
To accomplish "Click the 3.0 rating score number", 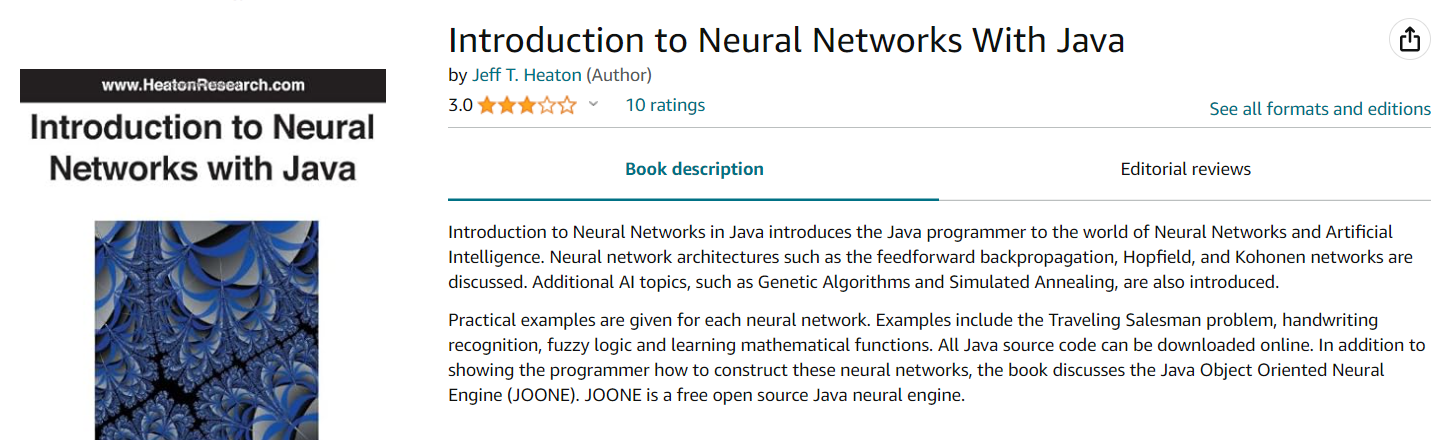I will click(x=460, y=105).
